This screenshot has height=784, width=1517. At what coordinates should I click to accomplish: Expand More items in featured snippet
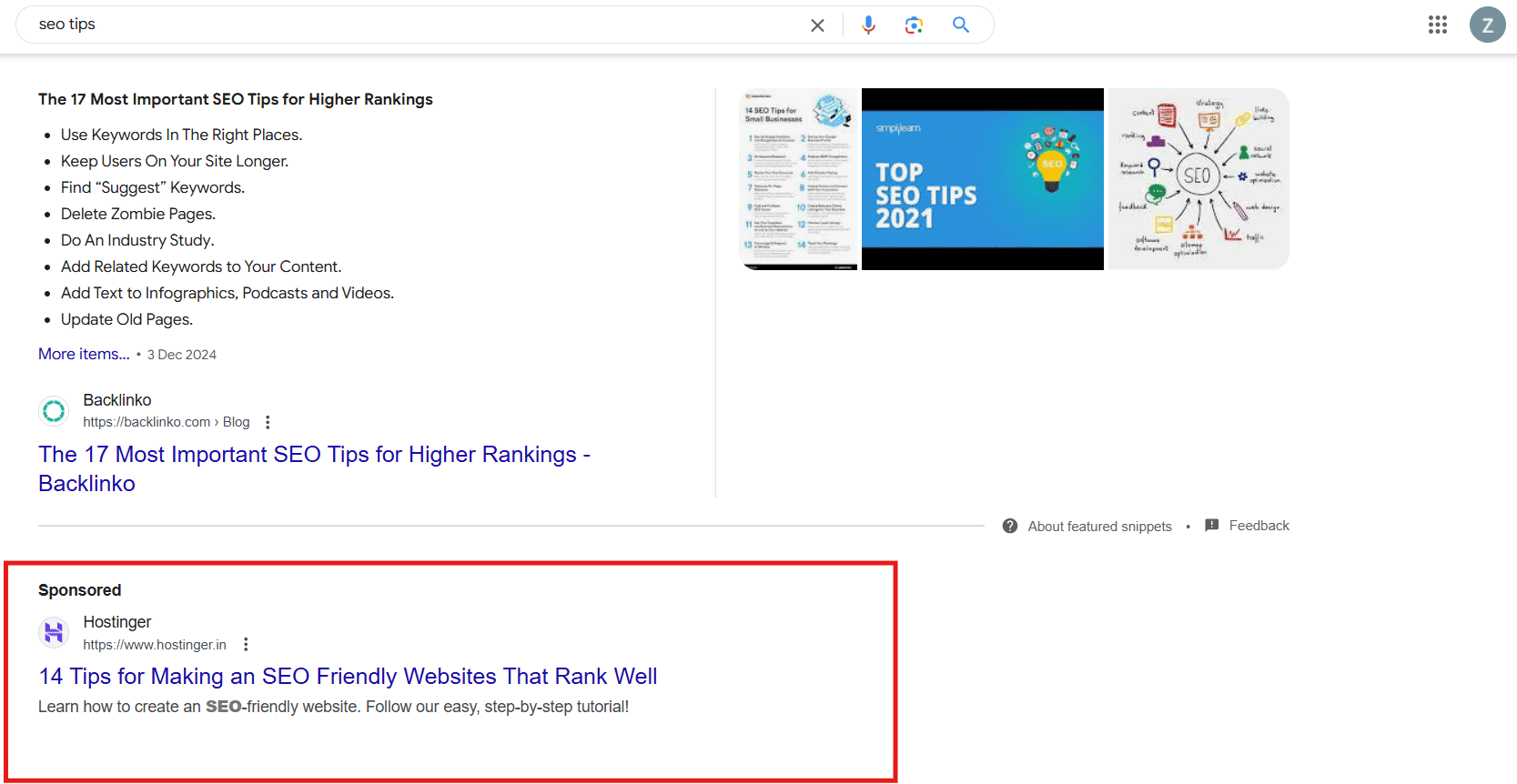(x=84, y=354)
